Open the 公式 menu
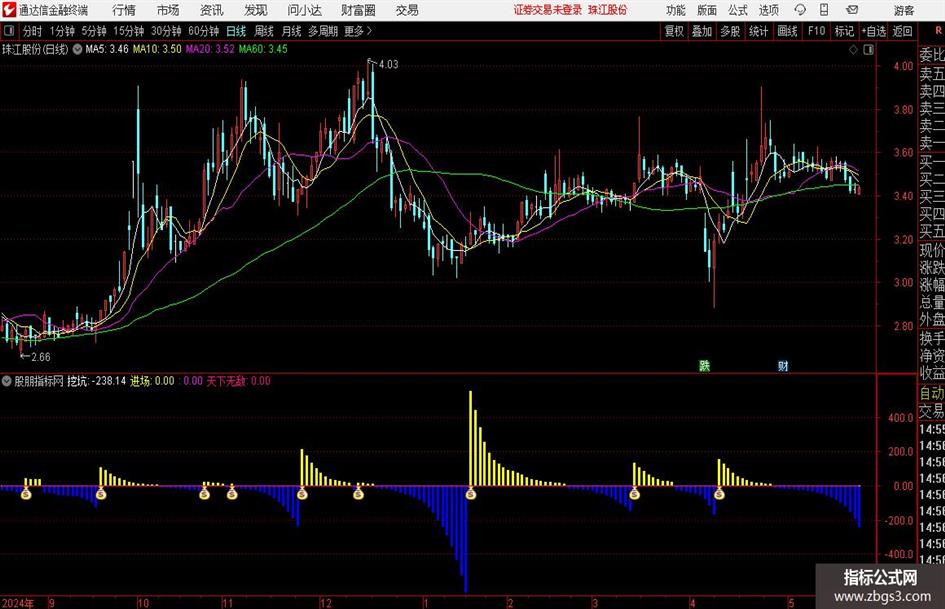Viewport: 945px width, 609px height. coord(738,10)
